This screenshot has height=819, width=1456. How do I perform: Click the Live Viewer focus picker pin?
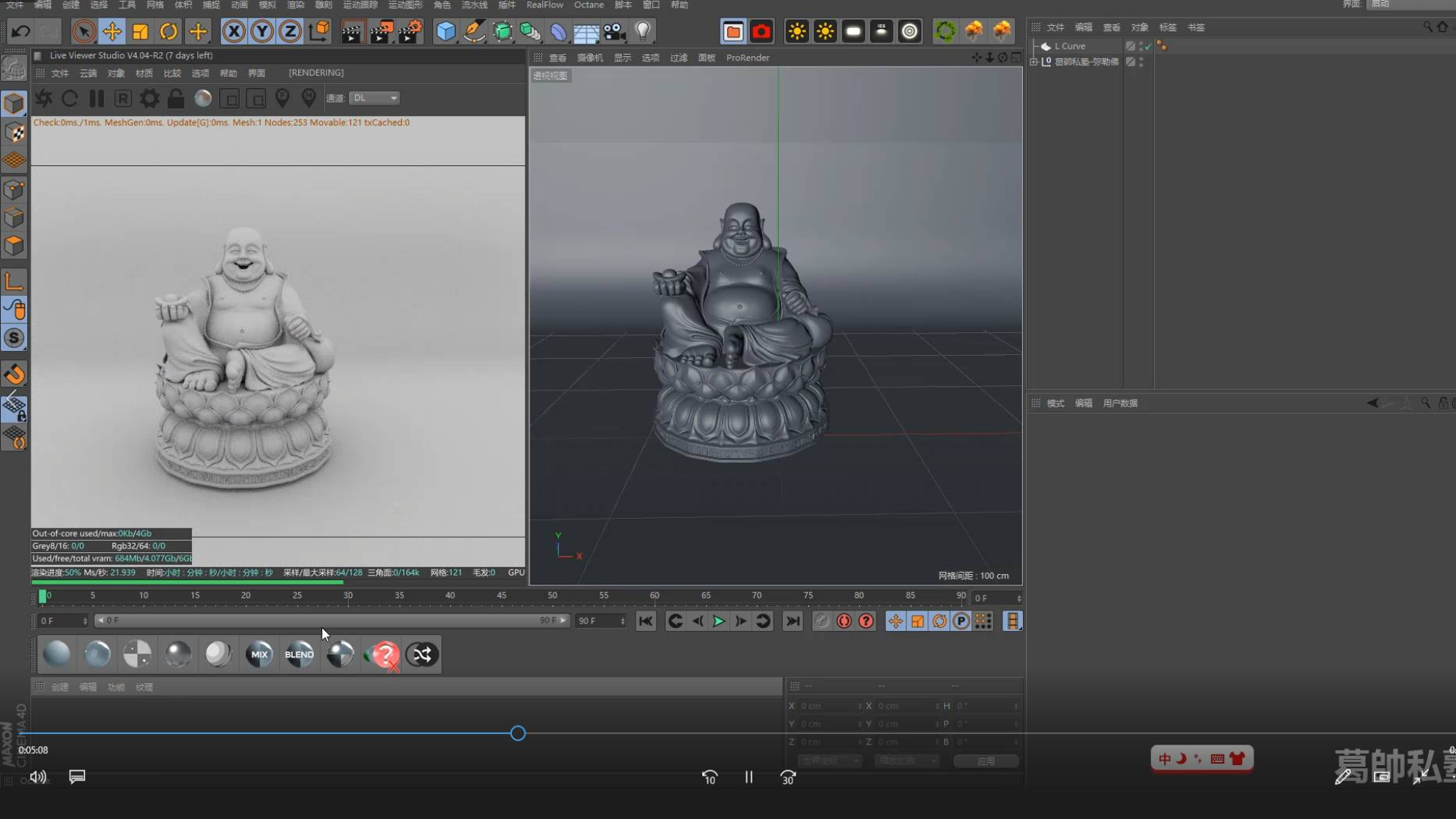(x=282, y=98)
